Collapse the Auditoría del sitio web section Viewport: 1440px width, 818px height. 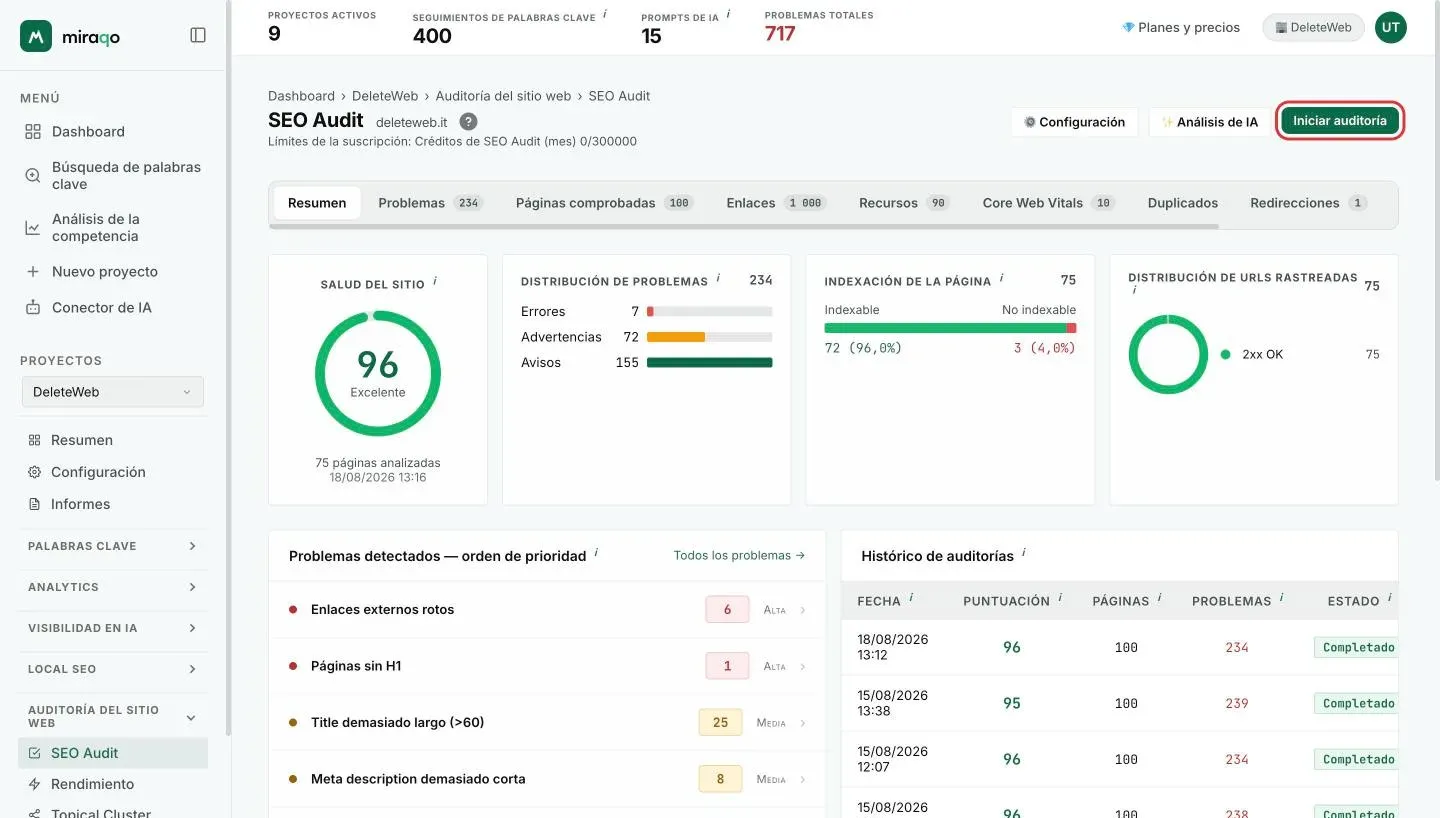113,716
